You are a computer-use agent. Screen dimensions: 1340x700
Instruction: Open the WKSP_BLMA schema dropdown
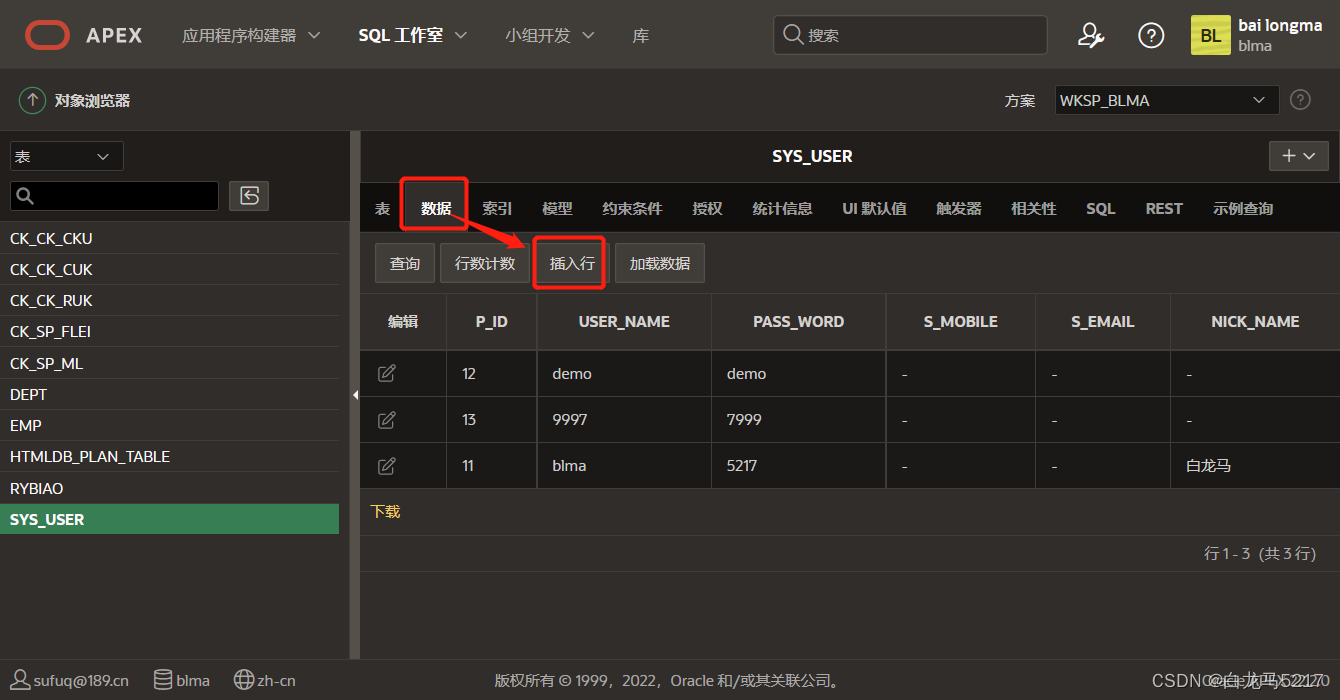[x=1167, y=100]
